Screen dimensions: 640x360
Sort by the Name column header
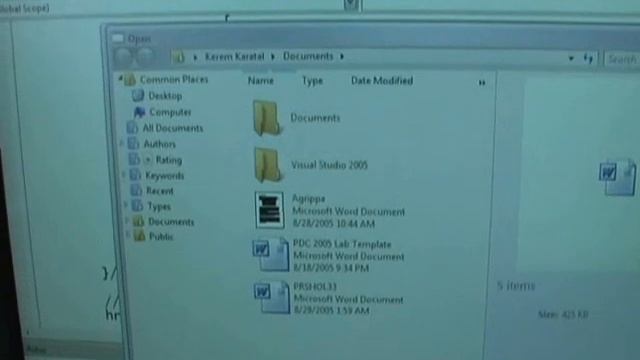pyautogui.click(x=261, y=81)
